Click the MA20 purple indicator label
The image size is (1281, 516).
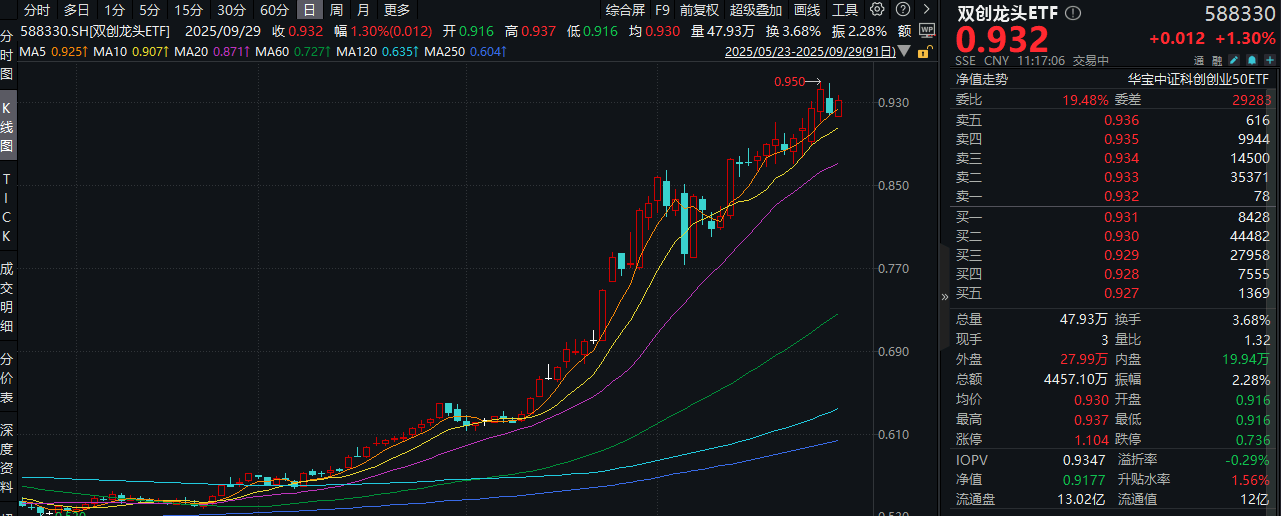(x=213, y=50)
